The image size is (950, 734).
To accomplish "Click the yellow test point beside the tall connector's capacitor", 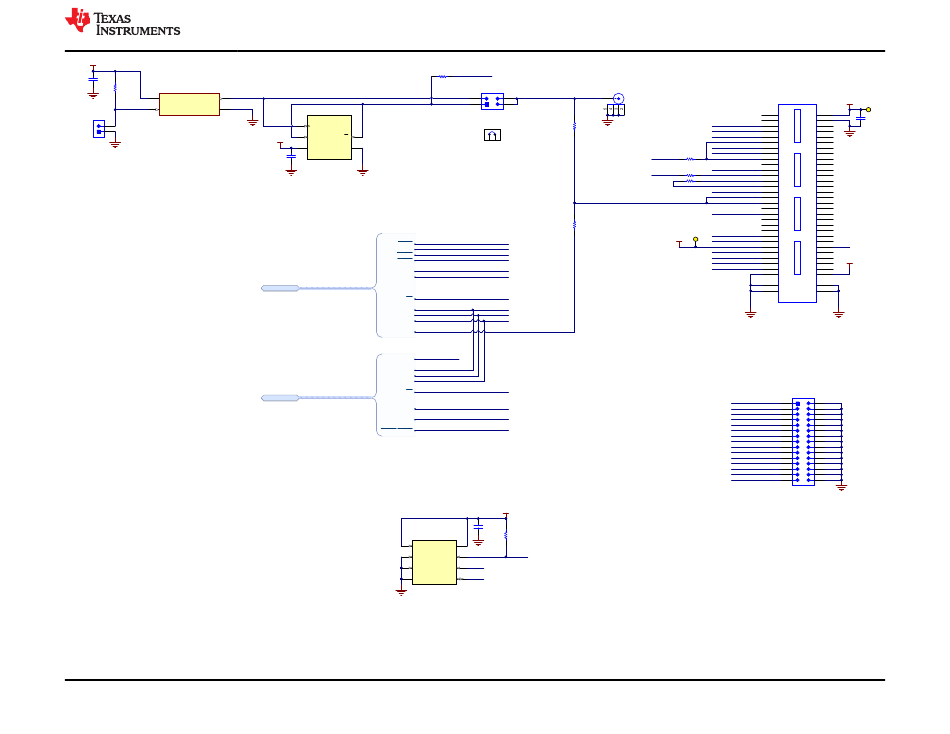I will 868,110.
